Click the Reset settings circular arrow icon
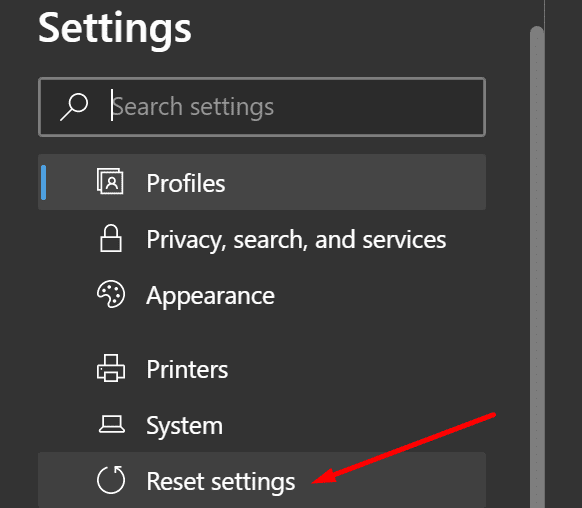Screen dimensions: 582x508 111,479
